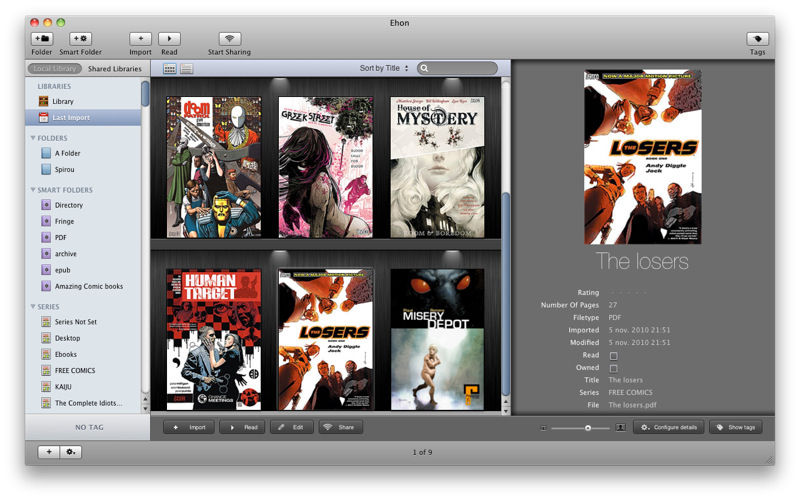Add a new Folder from toolbar
The height and width of the screenshot is (500, 800).
[x=42, y=39]
